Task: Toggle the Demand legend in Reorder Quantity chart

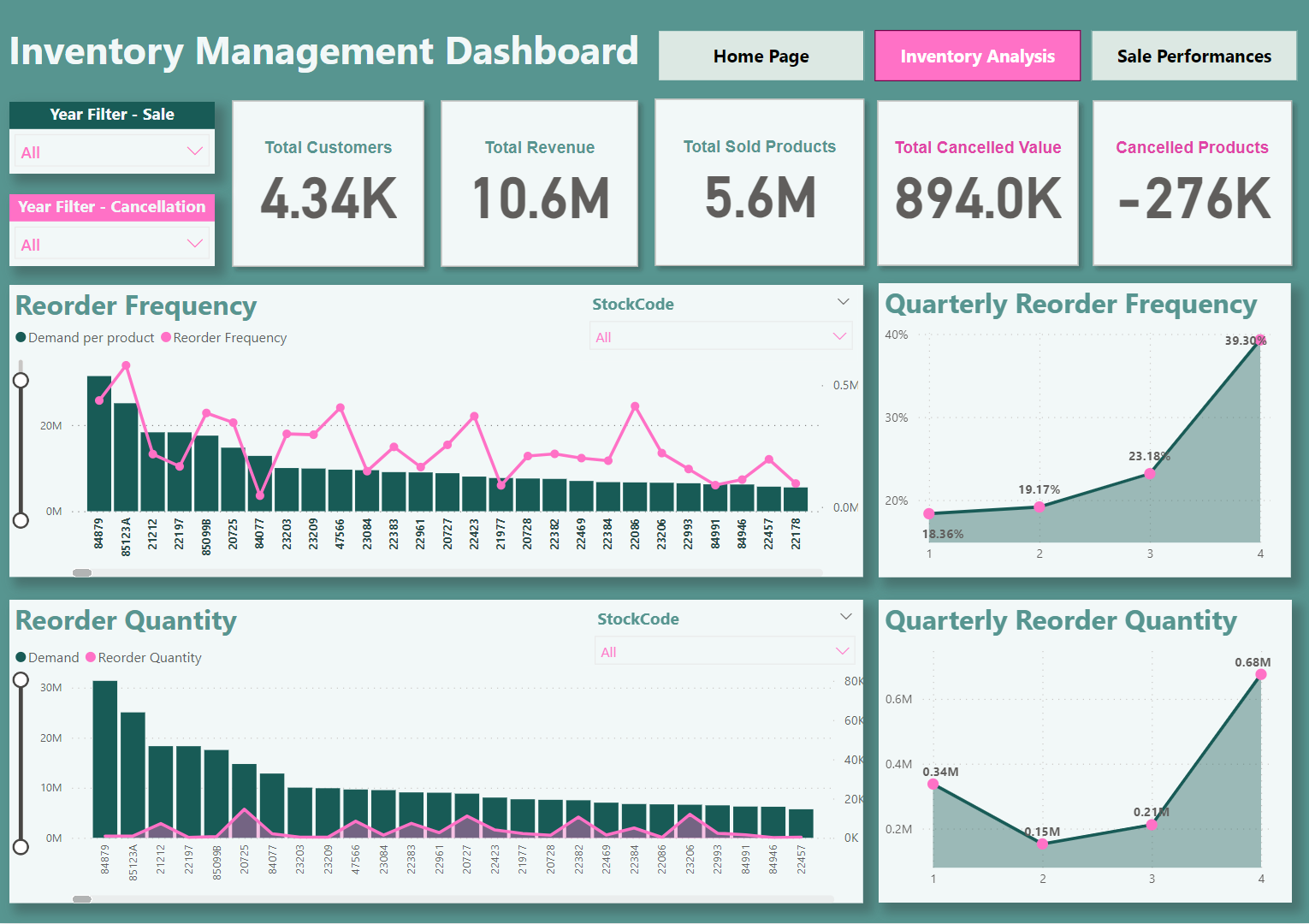Action: 47,657
